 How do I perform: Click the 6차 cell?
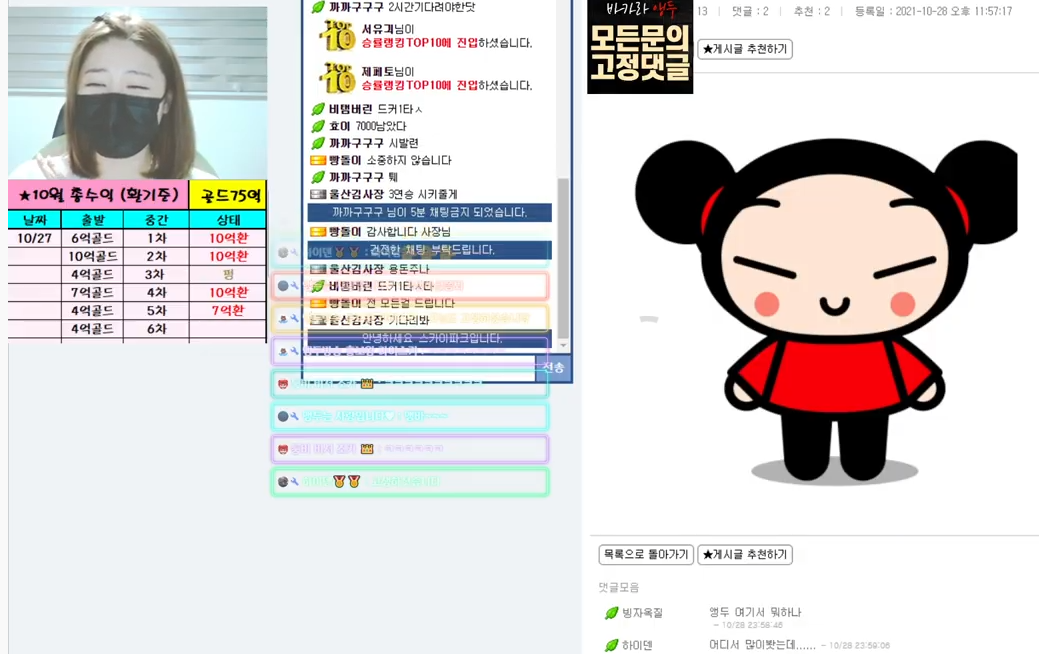click(x=156, y=329)
